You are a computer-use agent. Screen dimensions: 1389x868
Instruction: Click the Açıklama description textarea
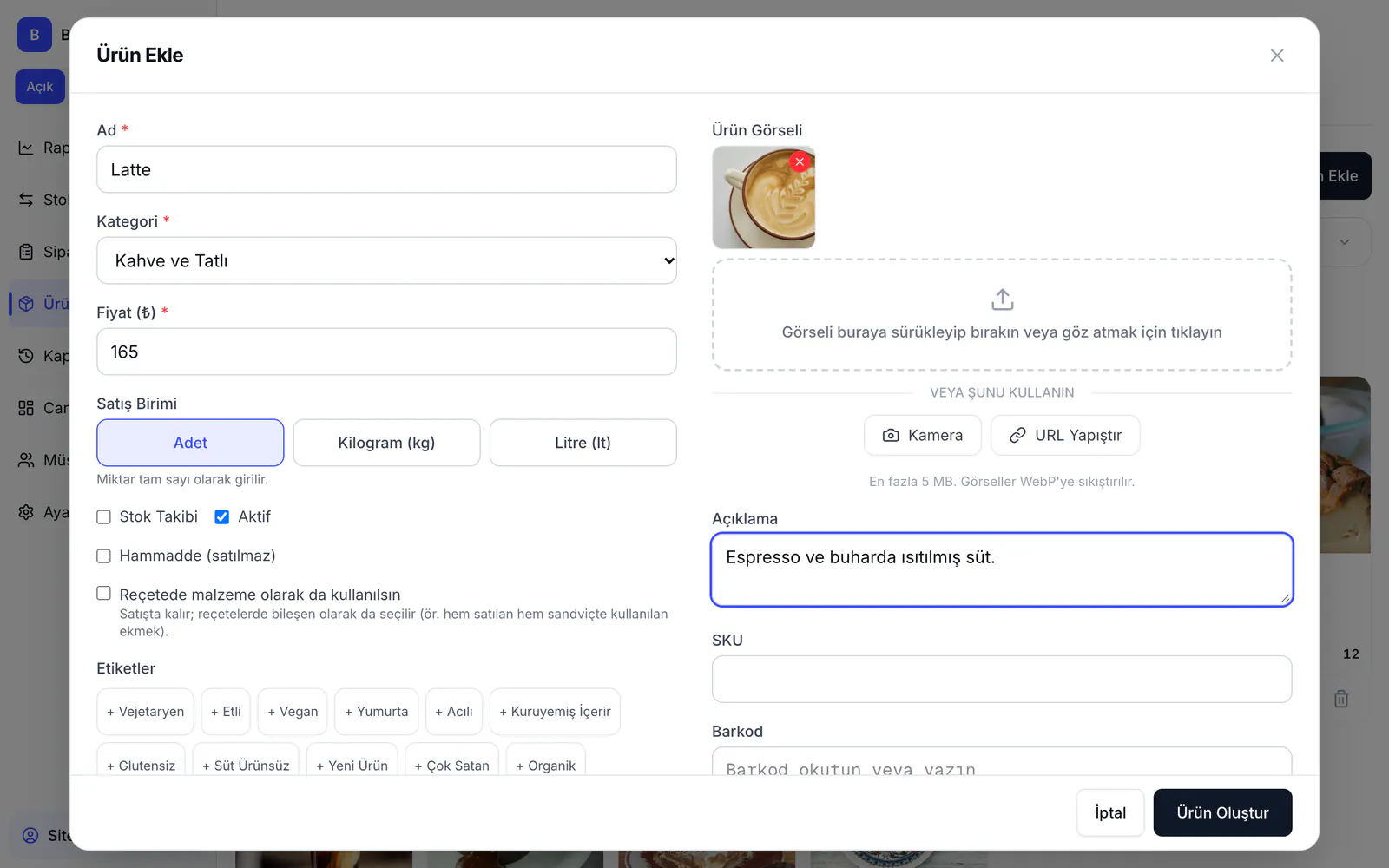point(1002,569)
